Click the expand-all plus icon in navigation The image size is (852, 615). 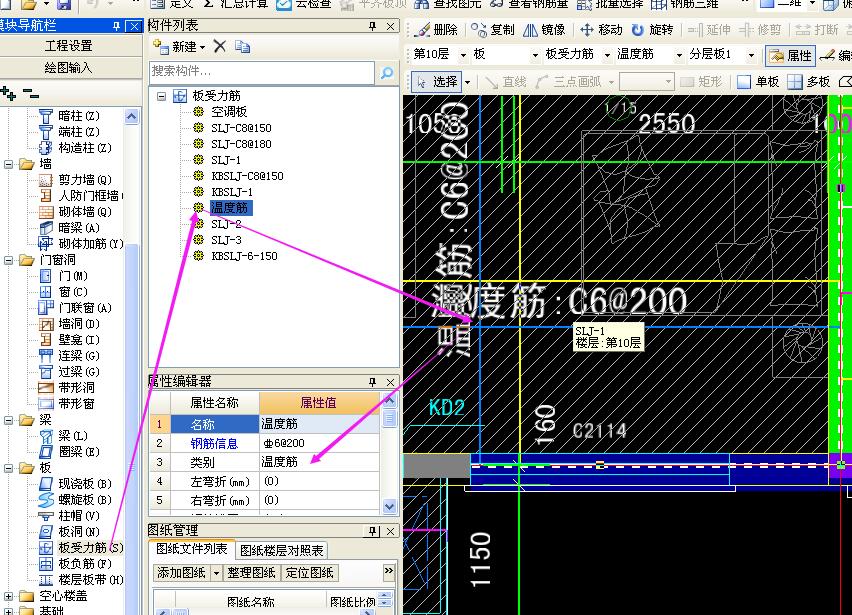click(x=8, y=93)
